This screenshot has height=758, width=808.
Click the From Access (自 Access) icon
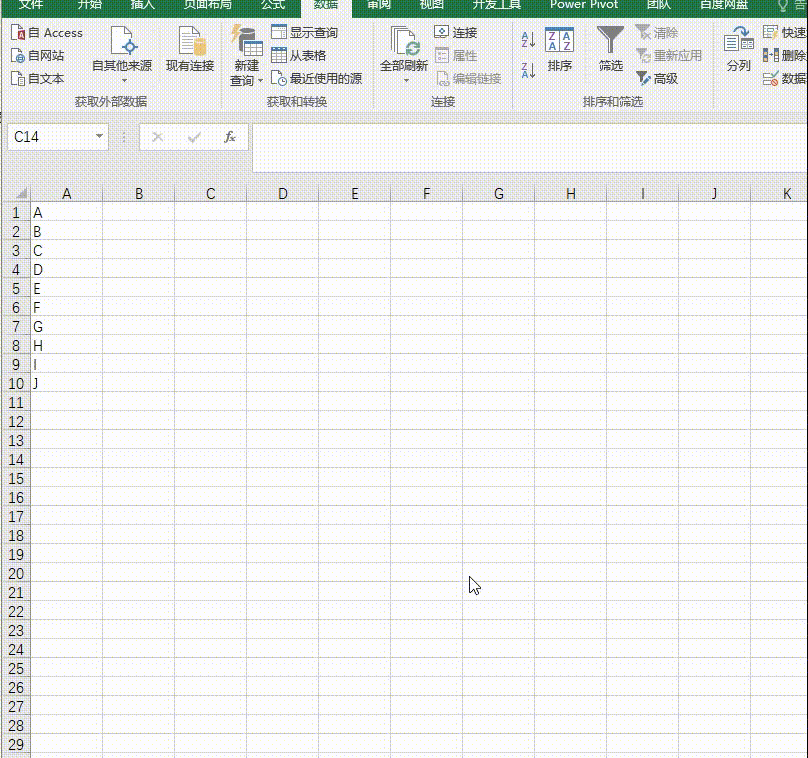coord(18,32)
